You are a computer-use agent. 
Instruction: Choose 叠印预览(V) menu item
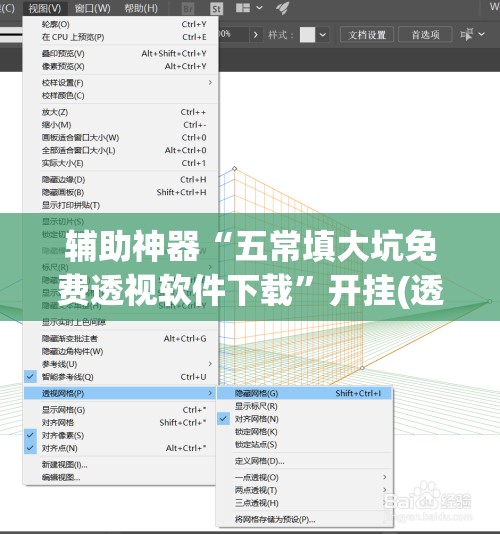tap(120, 53)
